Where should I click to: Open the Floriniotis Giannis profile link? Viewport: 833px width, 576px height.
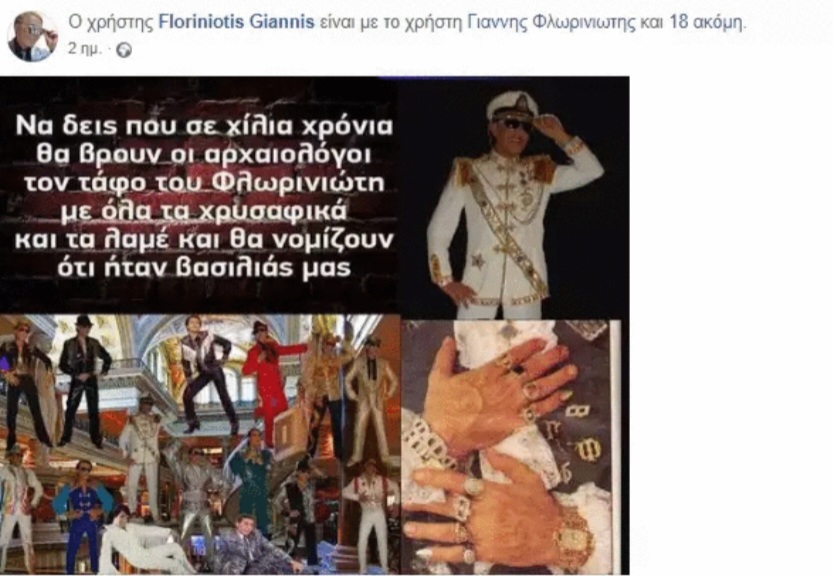coord(236,22)
